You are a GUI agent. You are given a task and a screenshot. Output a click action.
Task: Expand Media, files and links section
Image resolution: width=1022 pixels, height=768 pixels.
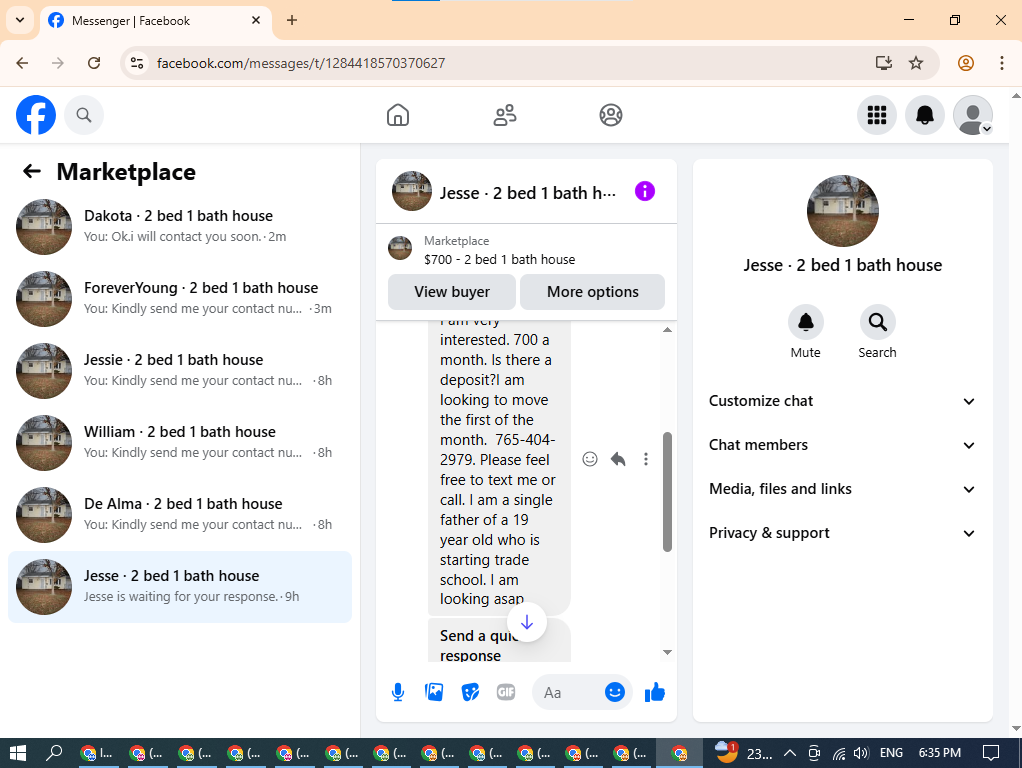point(842,489)
